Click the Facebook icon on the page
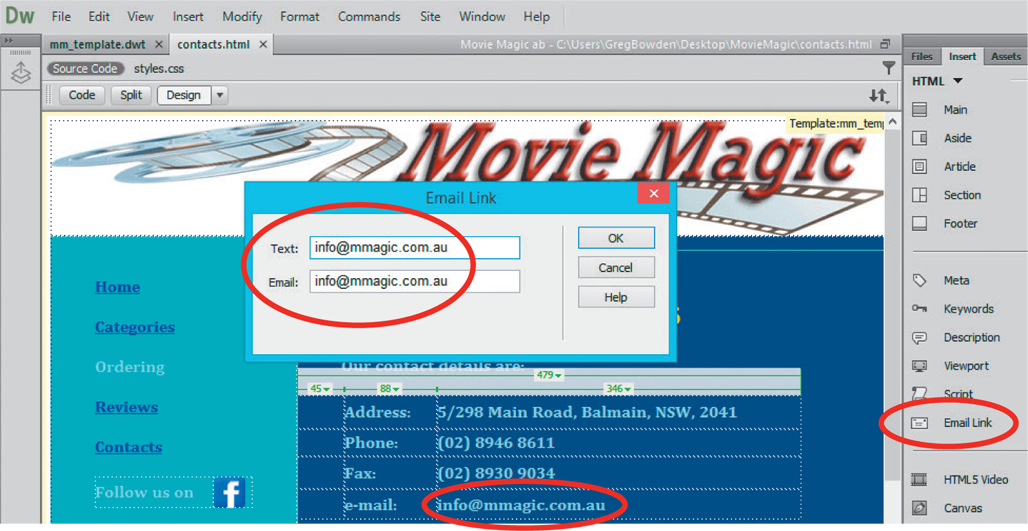The width and height of the screenshot is (1028, 531). [x=229, y=493]
